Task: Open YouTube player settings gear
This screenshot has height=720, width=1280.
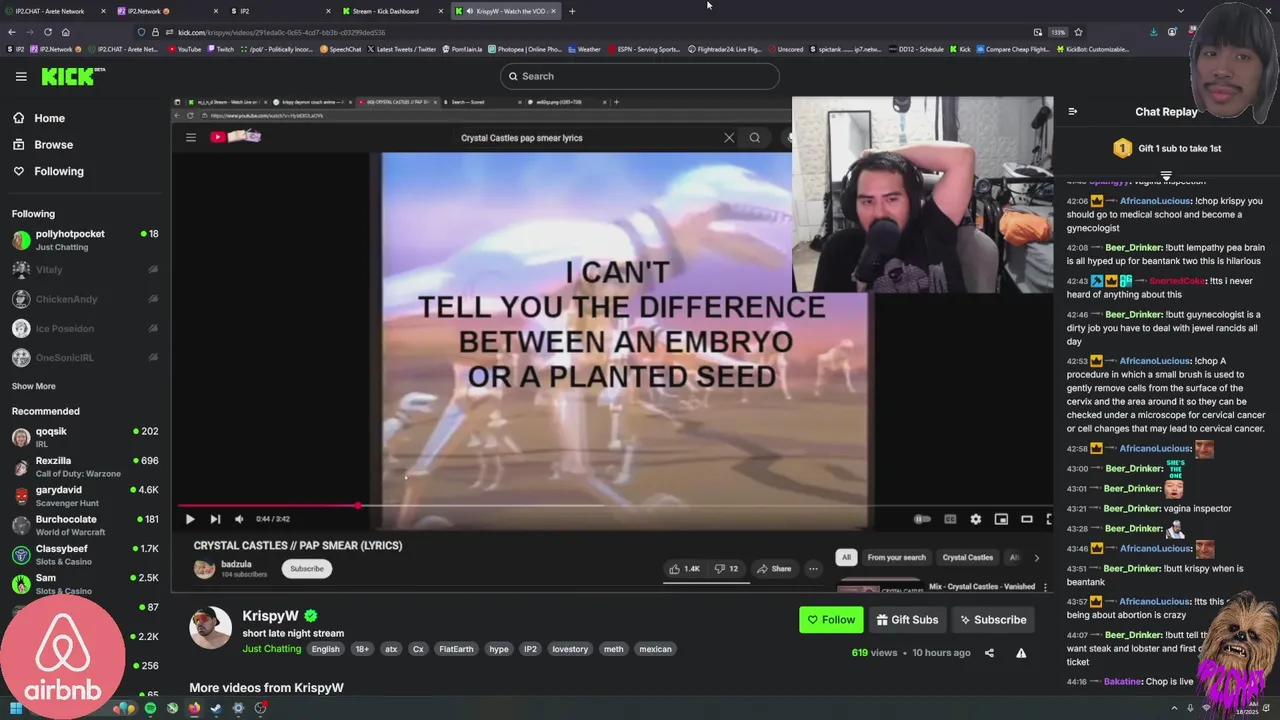Action: (x=976, y=519)
